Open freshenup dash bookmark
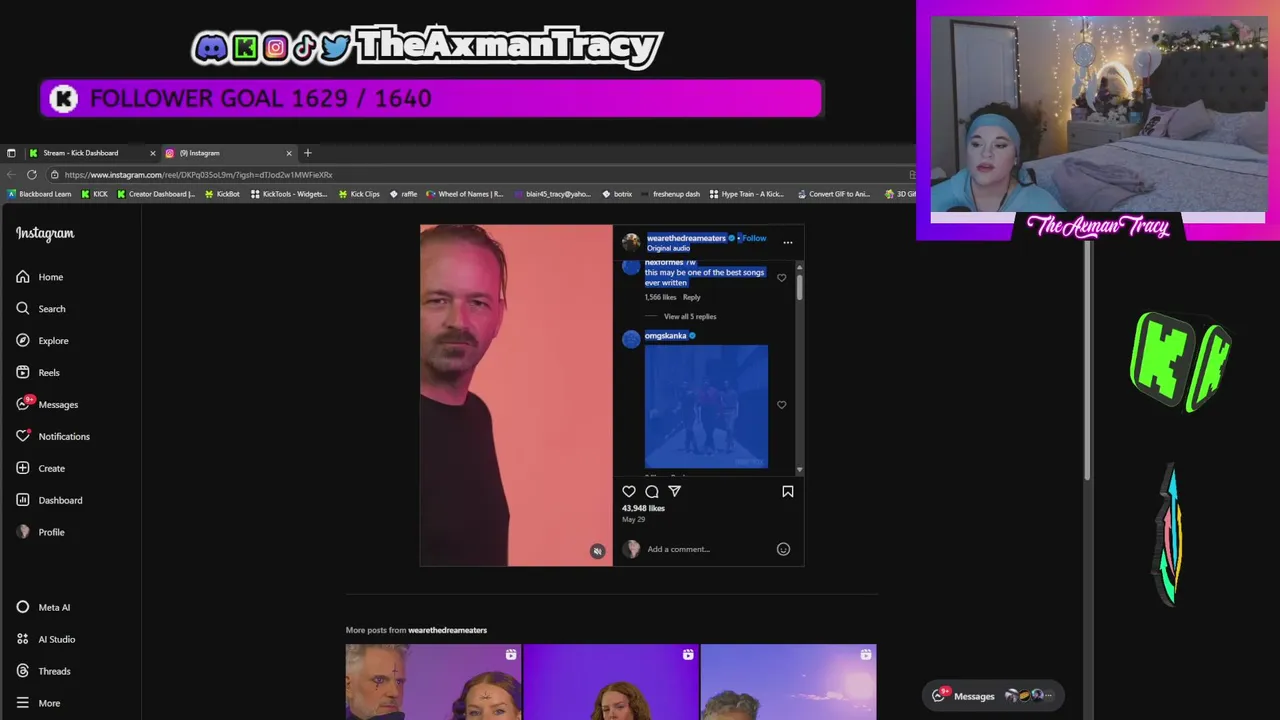This screenshot has height=720, width=1280. (x=670, y=194)
